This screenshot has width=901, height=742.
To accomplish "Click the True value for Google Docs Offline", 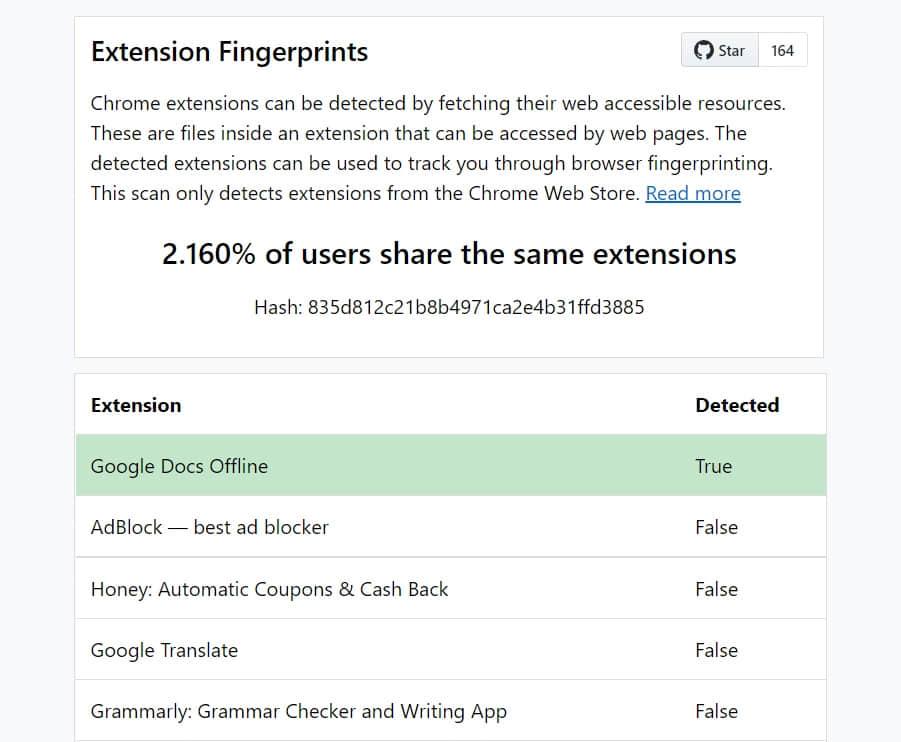I will (x=714, y=466).
